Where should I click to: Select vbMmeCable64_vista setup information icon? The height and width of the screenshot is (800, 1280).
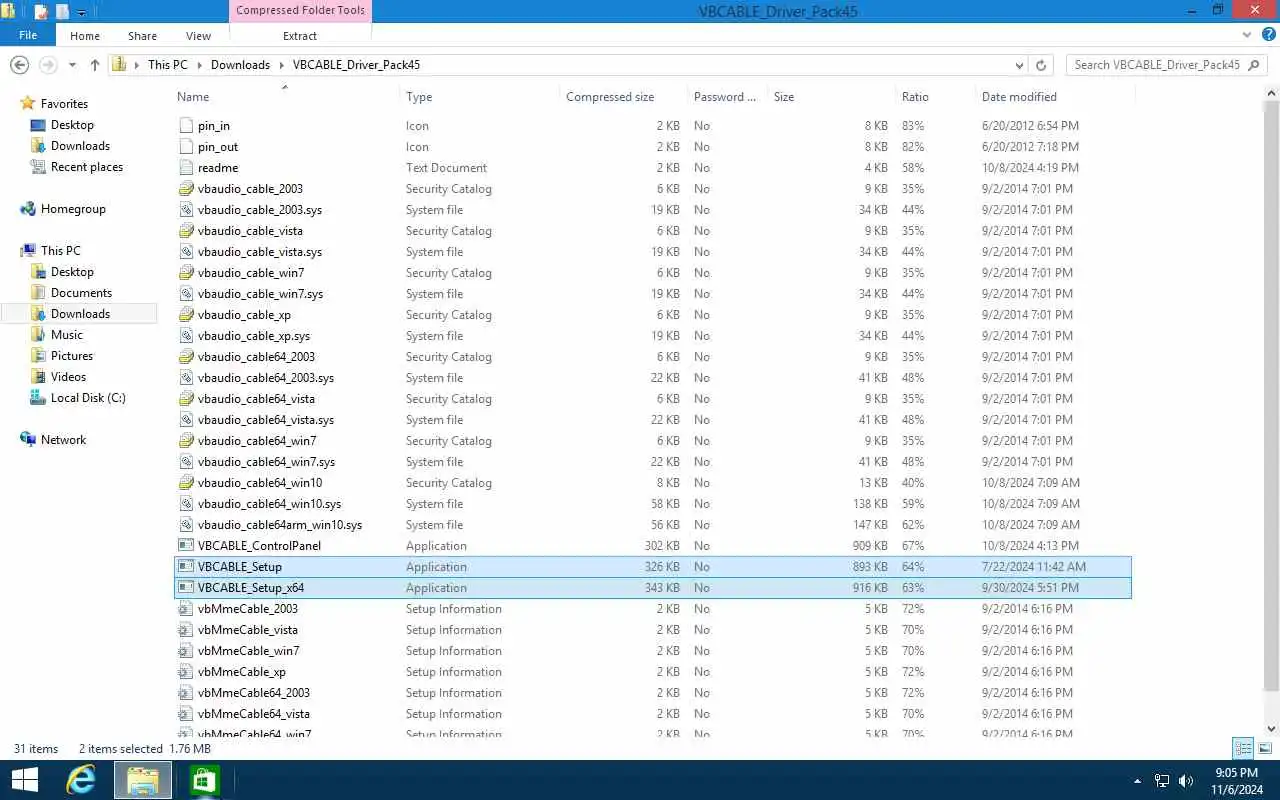coord(186,714)
